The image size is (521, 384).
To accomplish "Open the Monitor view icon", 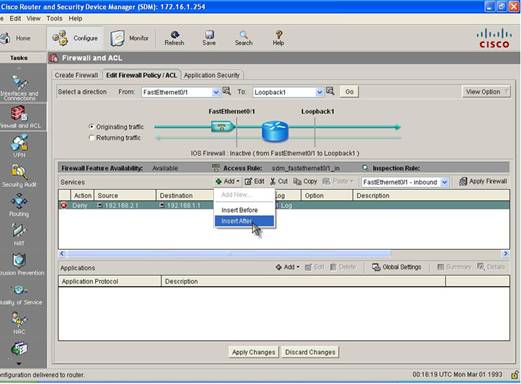I will (x=117, y=38).
